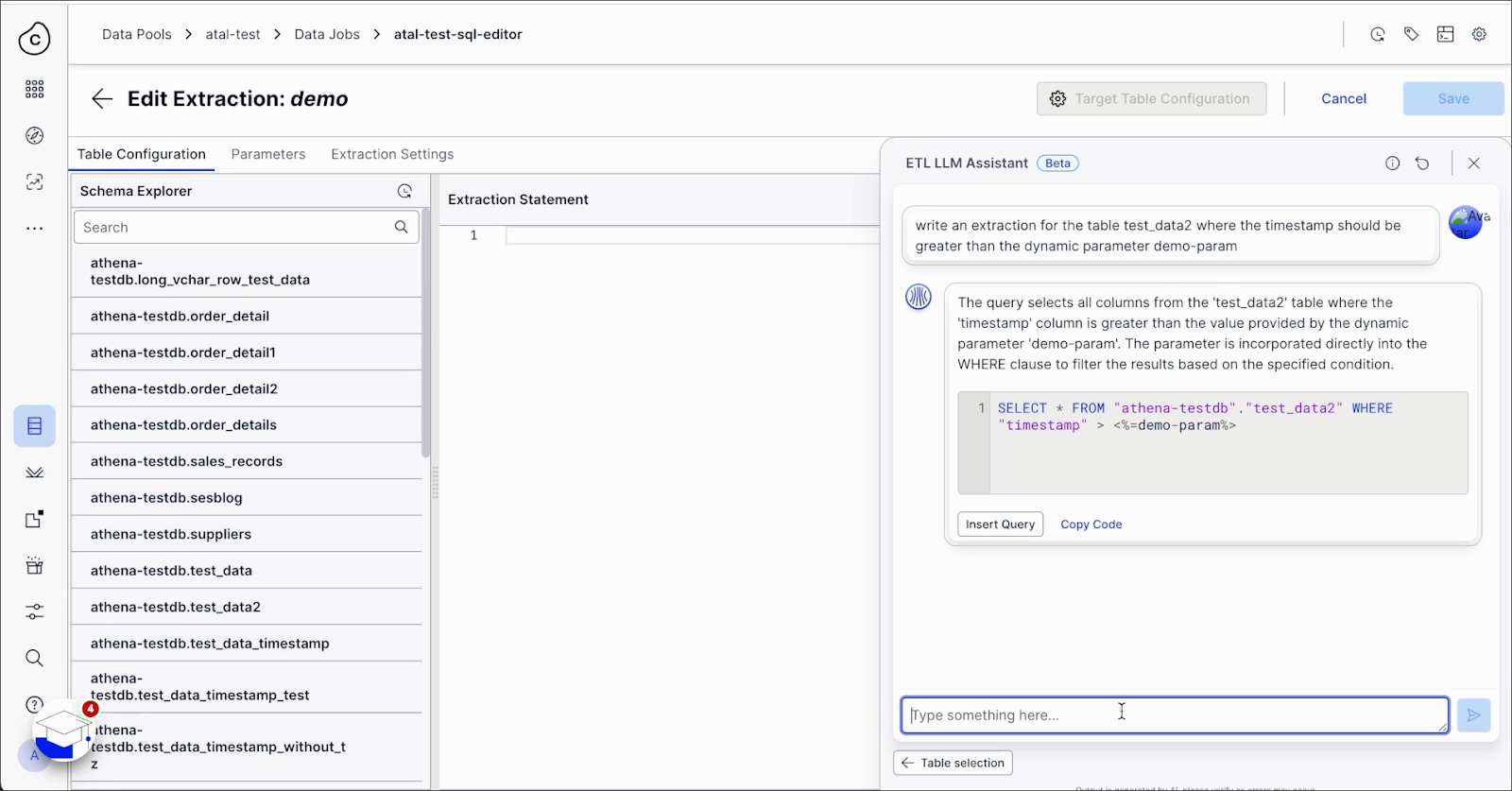
Task: Open the apps grid icon in sidebar
Action: [x=34, y=89]
